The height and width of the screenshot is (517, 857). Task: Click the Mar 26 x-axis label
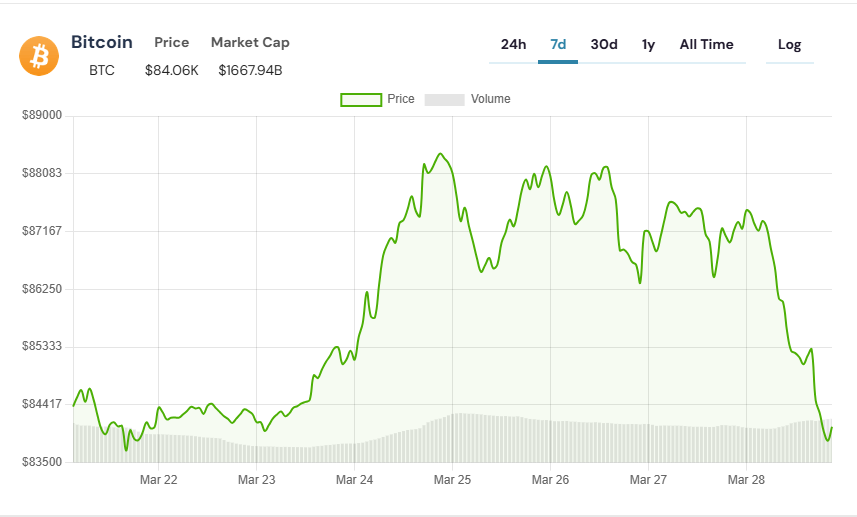[550, 480]
